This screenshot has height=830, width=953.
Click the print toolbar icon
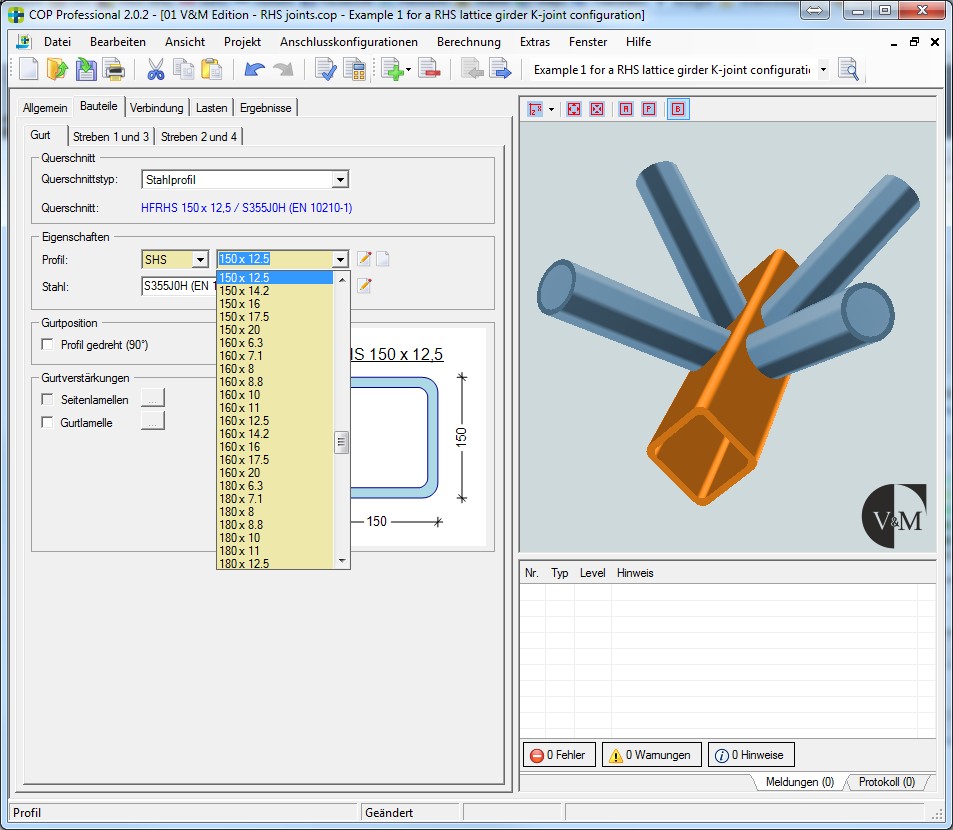(x=113, y=69)
